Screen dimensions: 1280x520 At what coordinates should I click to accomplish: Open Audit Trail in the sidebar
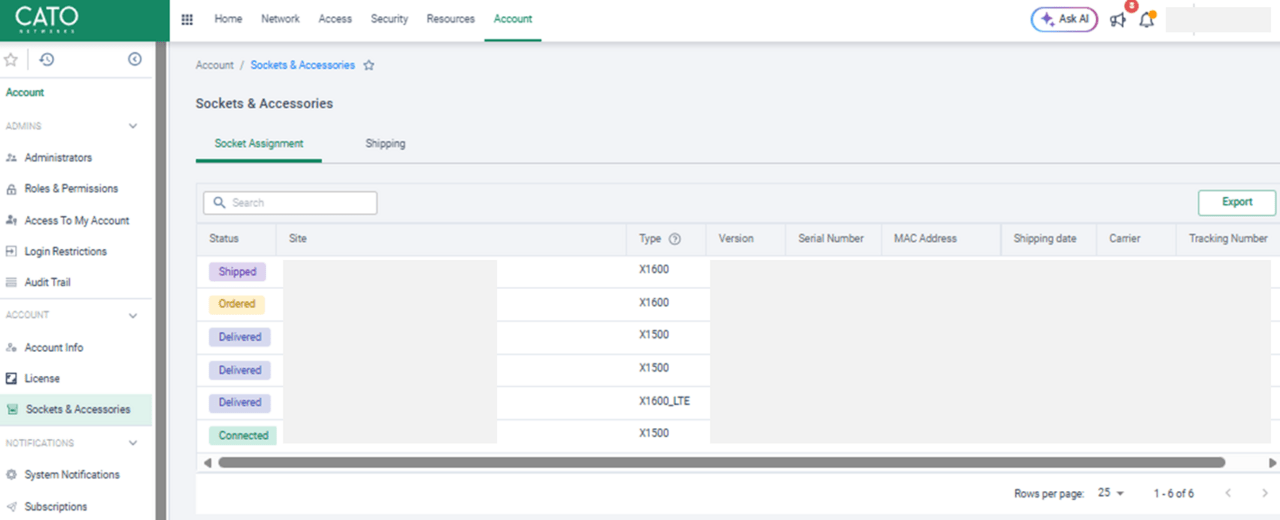tap(47, 282)
